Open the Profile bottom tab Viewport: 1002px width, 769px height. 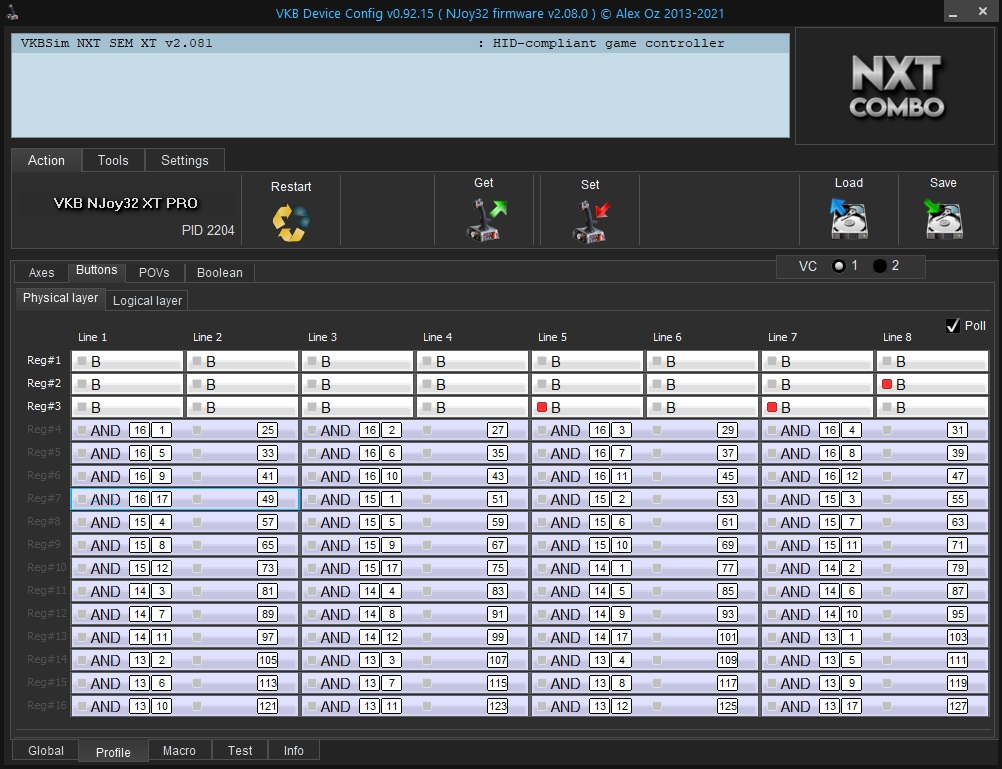pos(113,752)
